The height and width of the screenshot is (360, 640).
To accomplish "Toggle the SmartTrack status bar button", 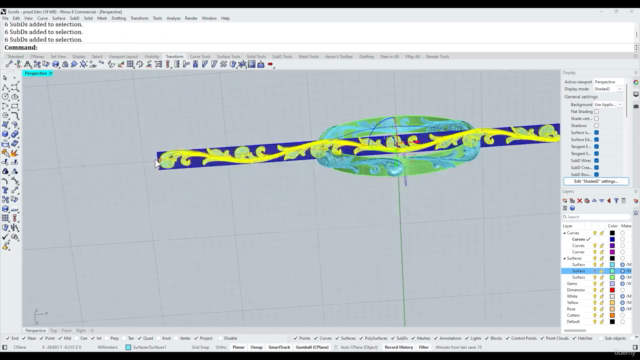I will [x=279, y=347].
